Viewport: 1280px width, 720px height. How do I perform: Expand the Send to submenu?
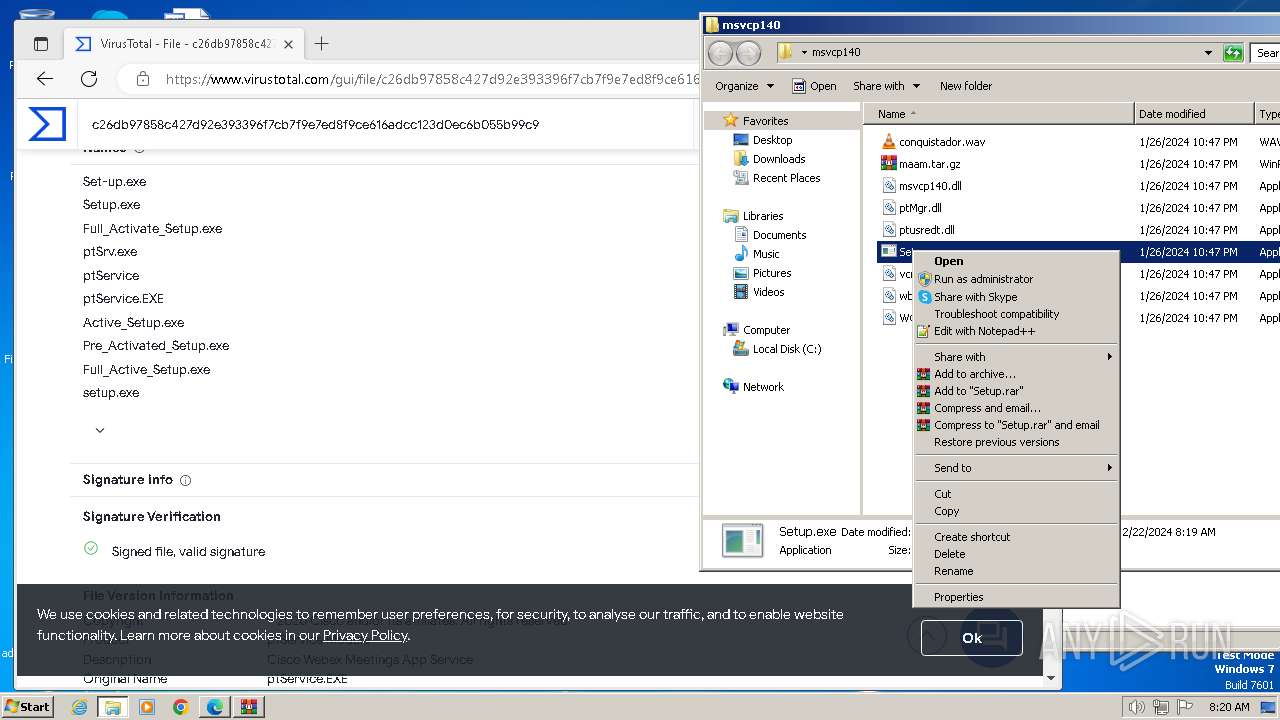click(1016, 468)
